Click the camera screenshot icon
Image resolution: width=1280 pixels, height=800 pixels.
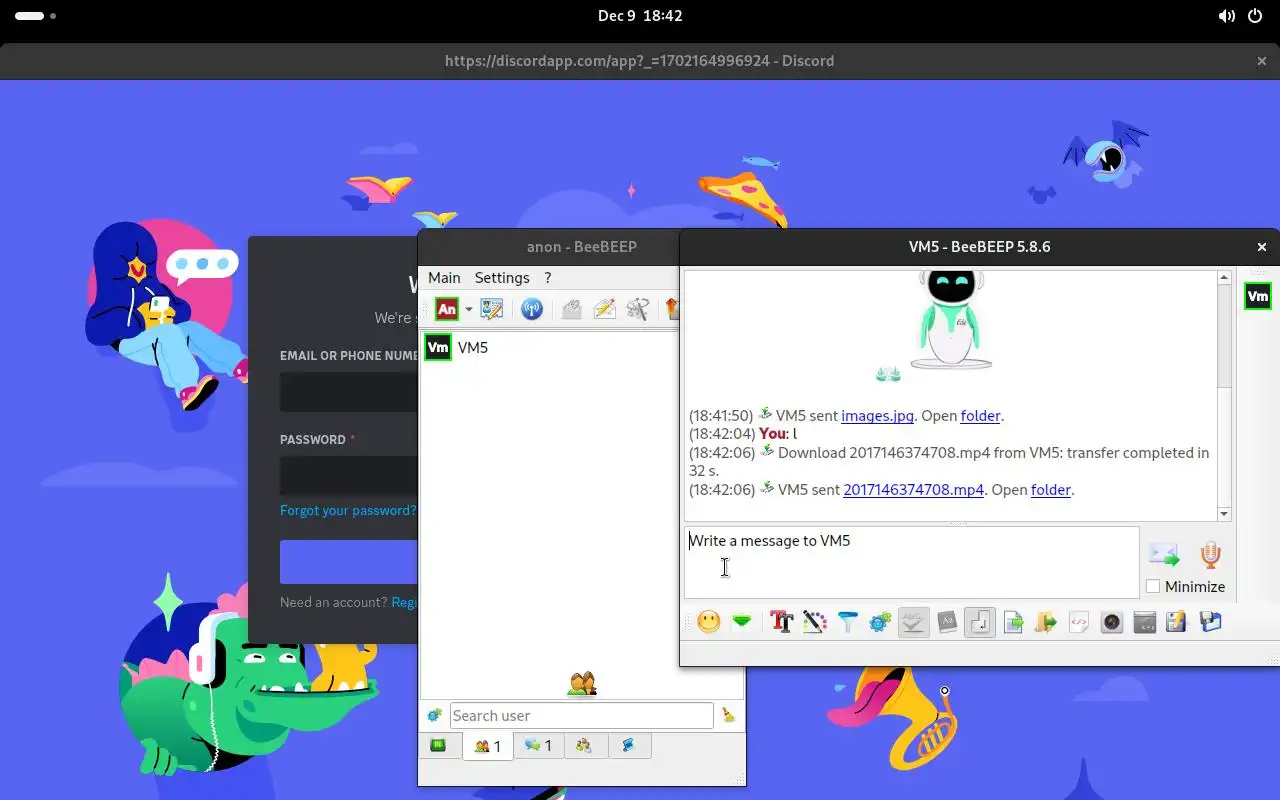[x=1112, y=622]
